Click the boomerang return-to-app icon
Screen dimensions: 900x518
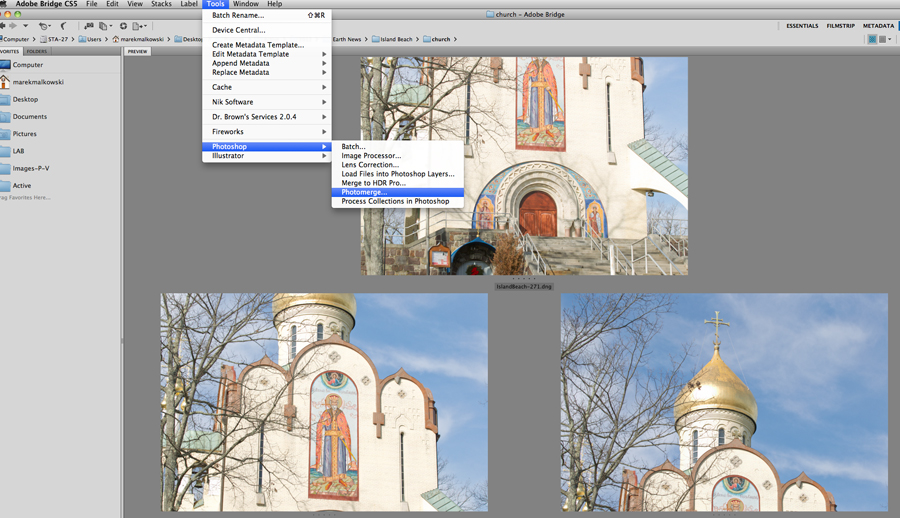click(x=65, y=26)
